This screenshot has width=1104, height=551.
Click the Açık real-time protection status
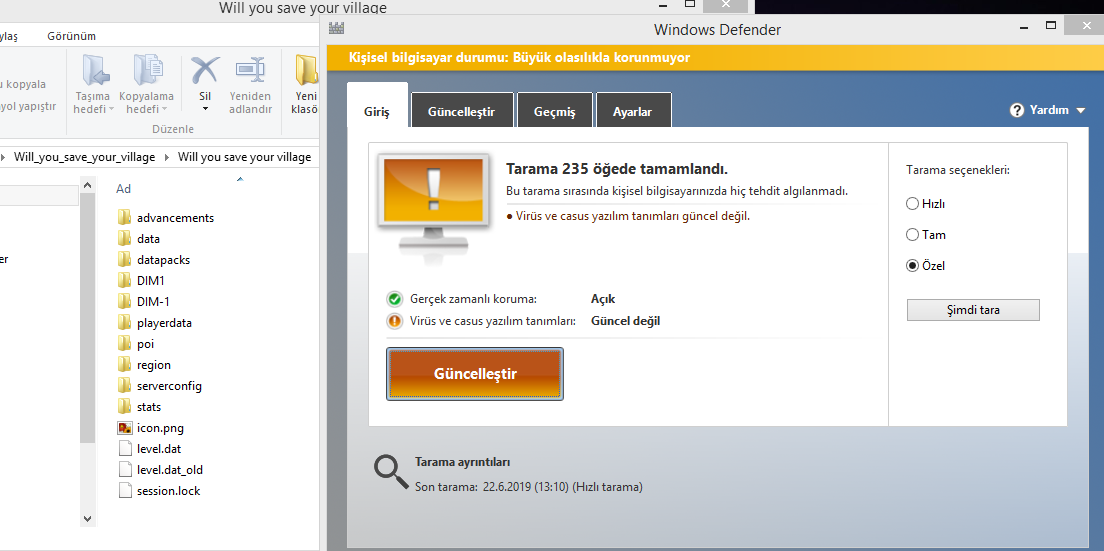[603, 299]
